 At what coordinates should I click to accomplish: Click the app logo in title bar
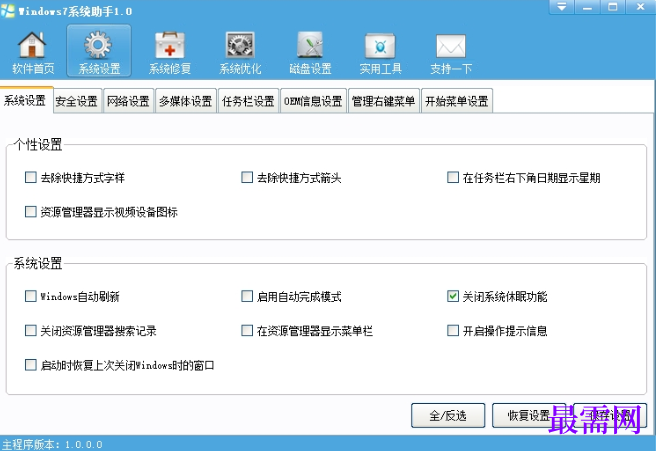pos(8,11)
